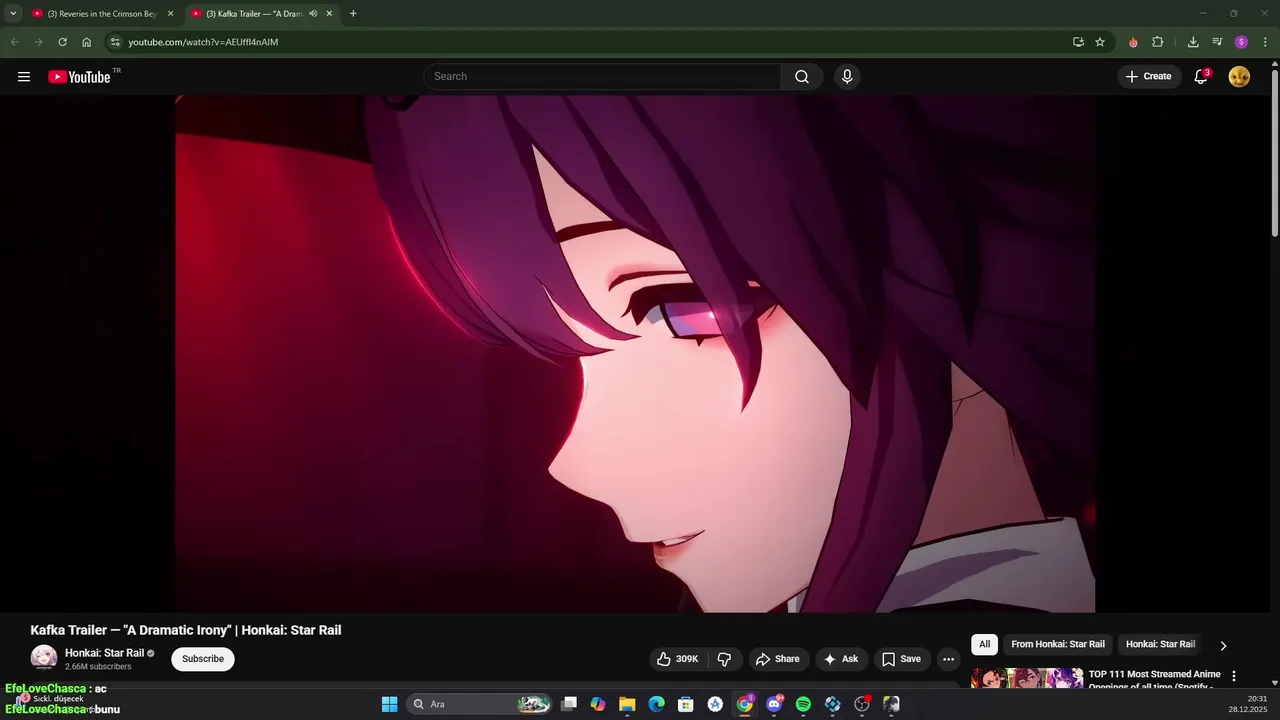
Task: Open Windows Start menu
Action: (390, 704)
